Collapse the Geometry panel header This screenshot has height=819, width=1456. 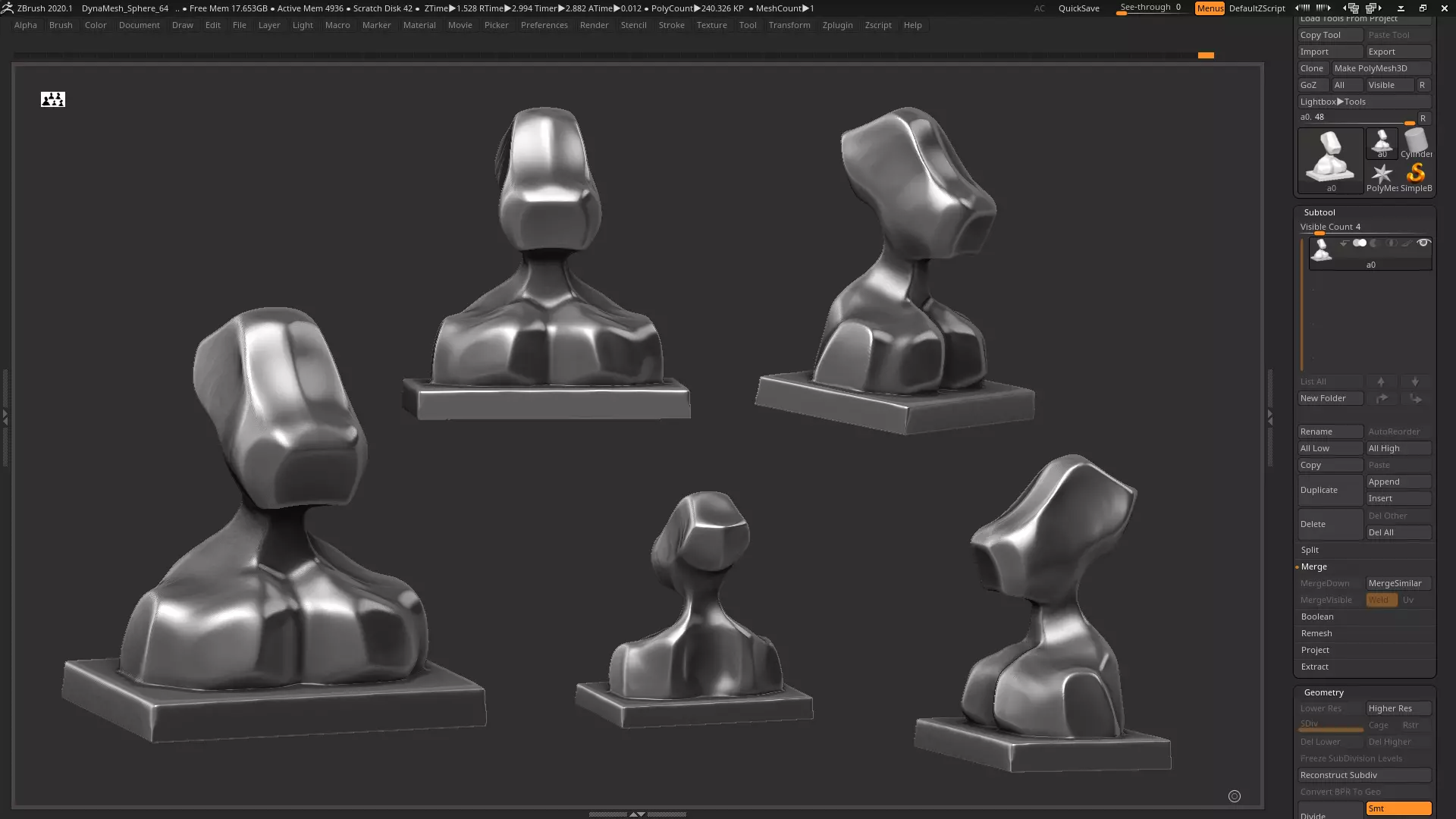[1324, 692]
